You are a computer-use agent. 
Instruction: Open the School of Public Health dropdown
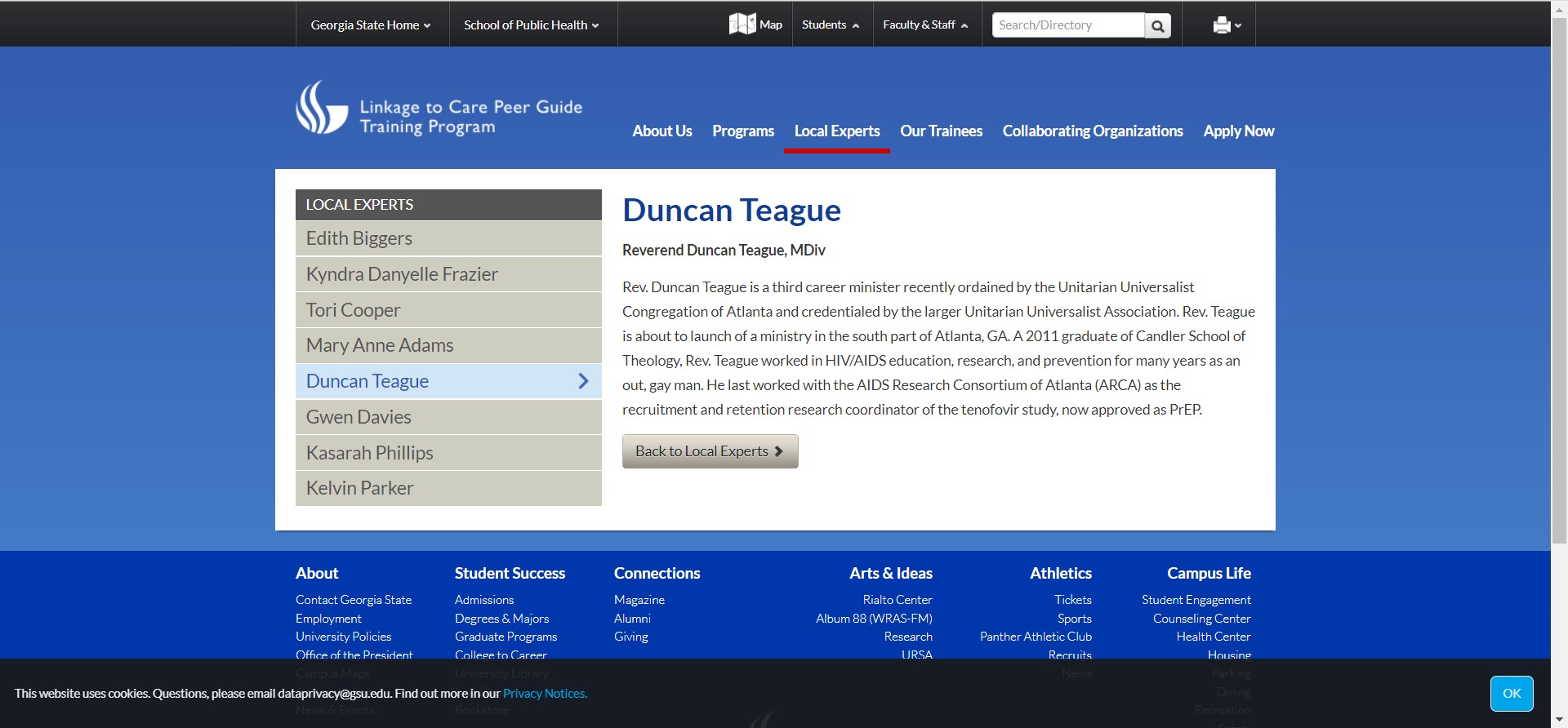[x=531, y=25]
